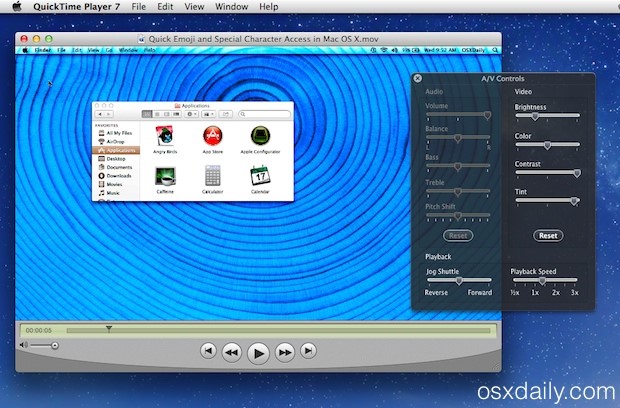Open the Finder action gear dropdown

tap(191, 114)
